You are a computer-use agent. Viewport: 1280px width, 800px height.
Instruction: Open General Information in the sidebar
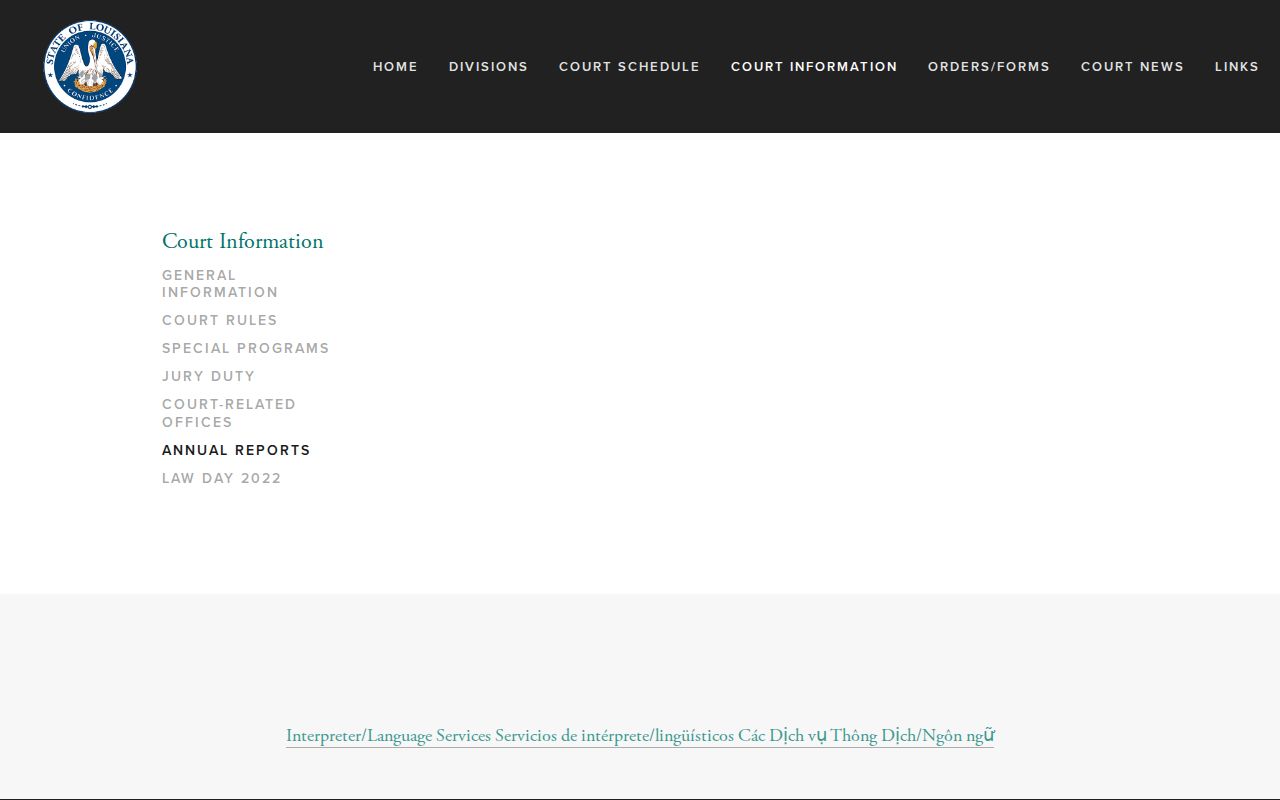coord(220,284)
